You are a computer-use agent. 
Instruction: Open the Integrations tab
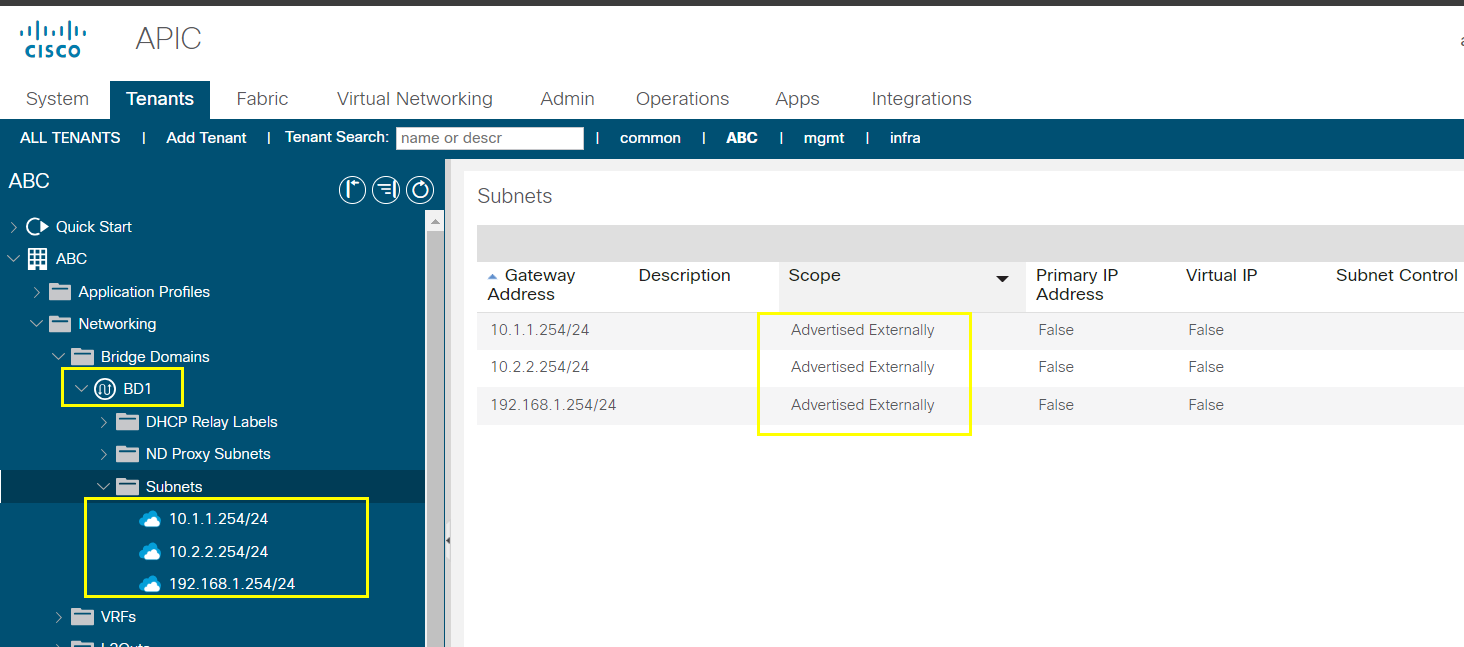921,99
